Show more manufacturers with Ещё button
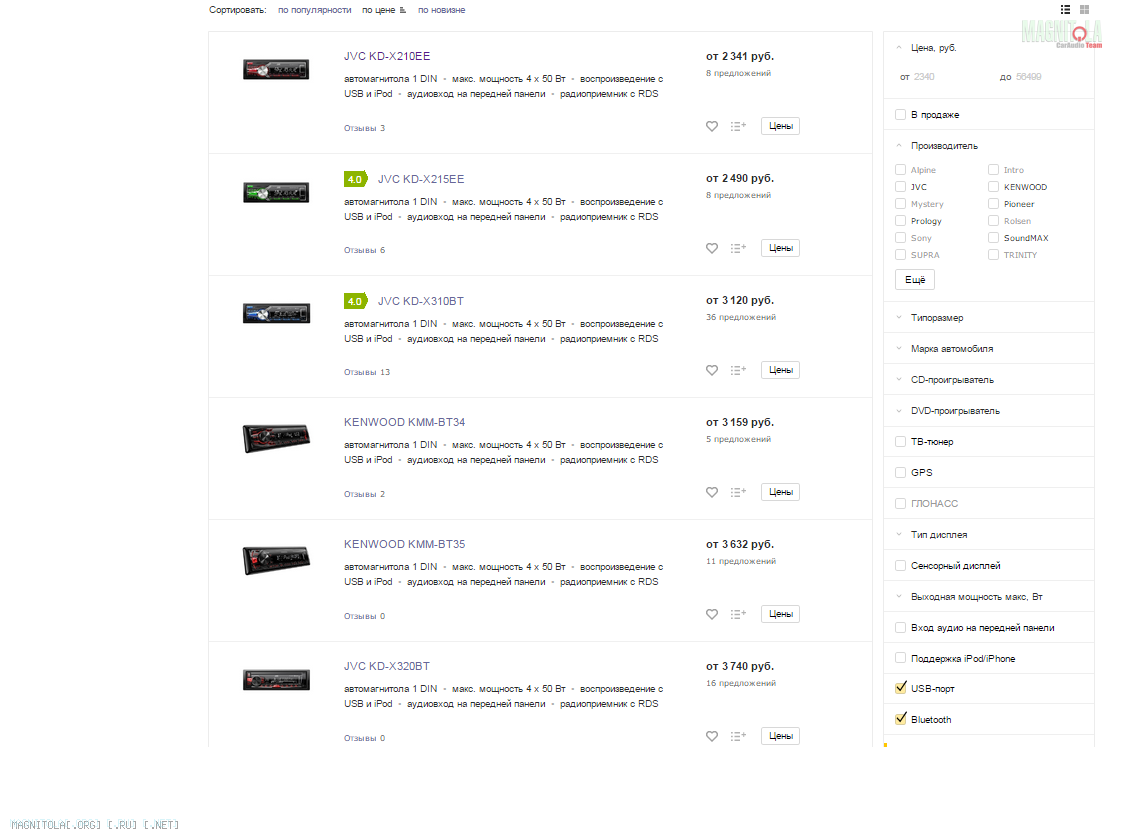The width and height of the screenshot is (1122, 834). (x=915, y=280)
